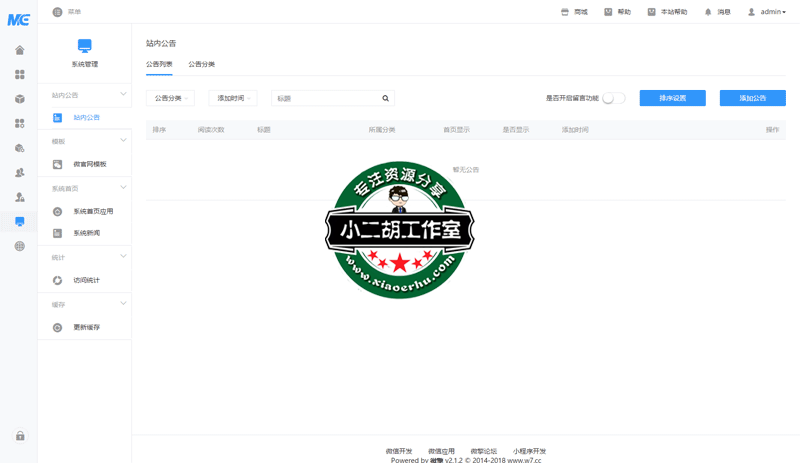
Task: Click the 所属分类 column header
Action: (382, 130)
